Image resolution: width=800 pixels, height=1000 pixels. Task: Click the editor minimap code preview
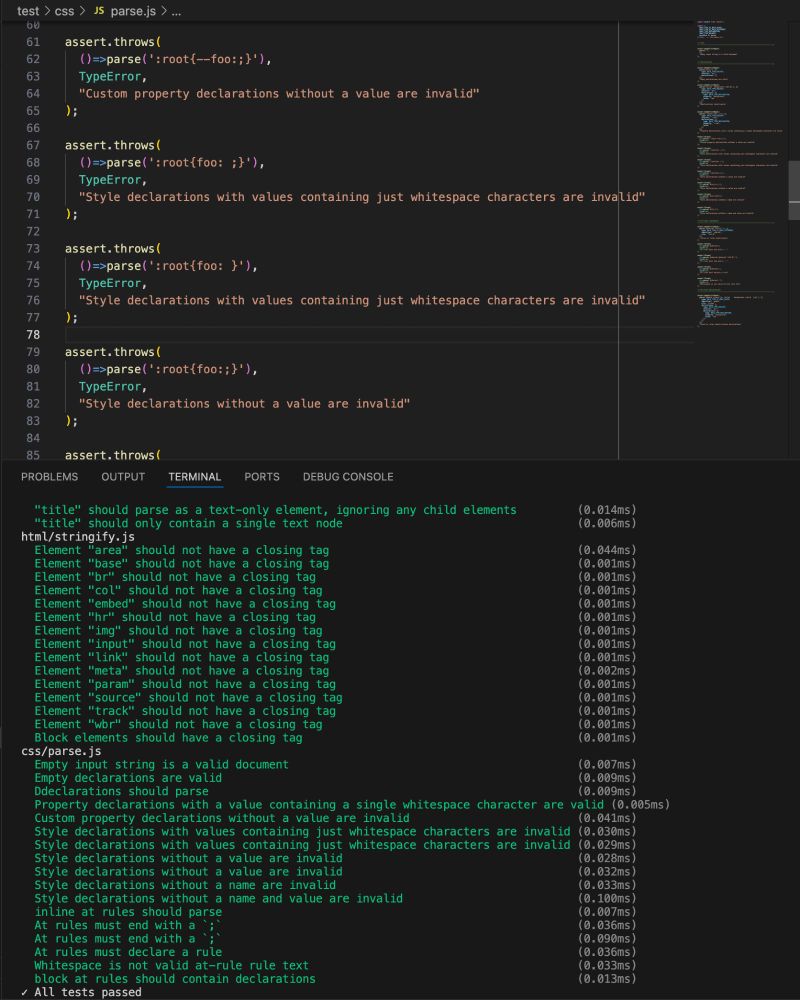point(739,172)
